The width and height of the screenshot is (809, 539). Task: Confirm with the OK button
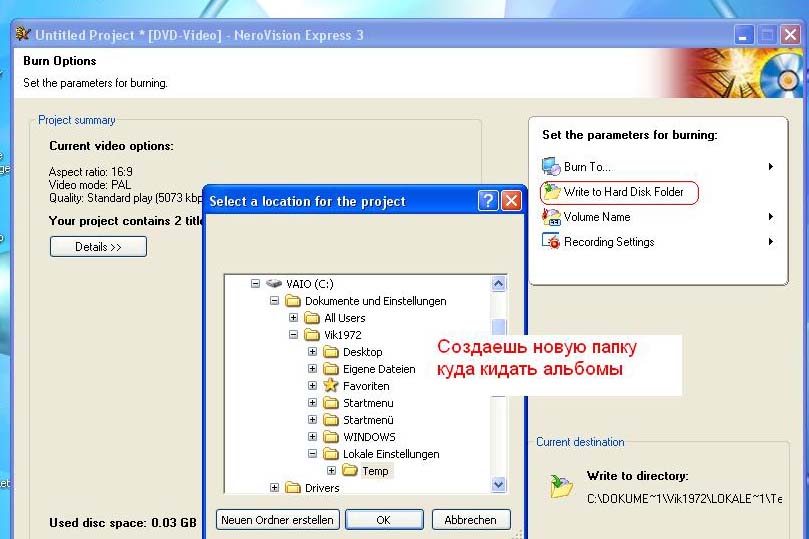tap(384, 520)
